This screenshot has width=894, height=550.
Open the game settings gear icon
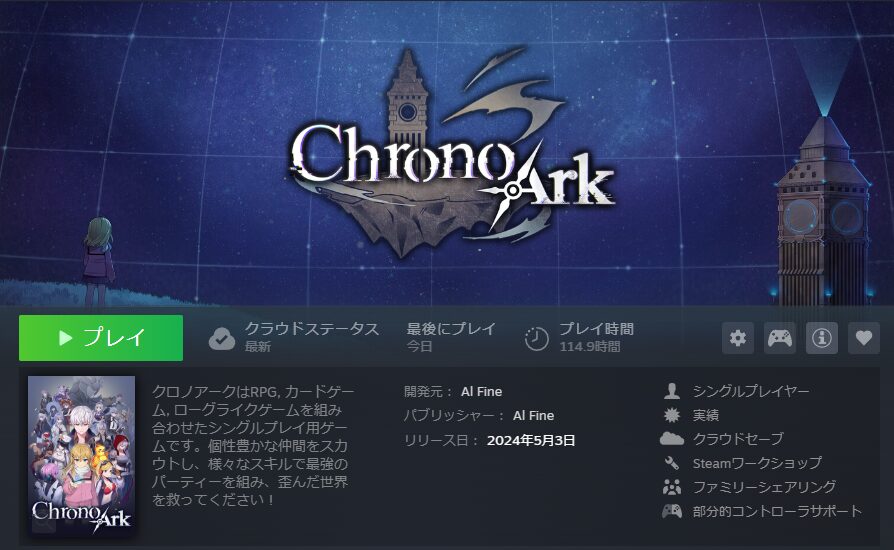[738, 338]
